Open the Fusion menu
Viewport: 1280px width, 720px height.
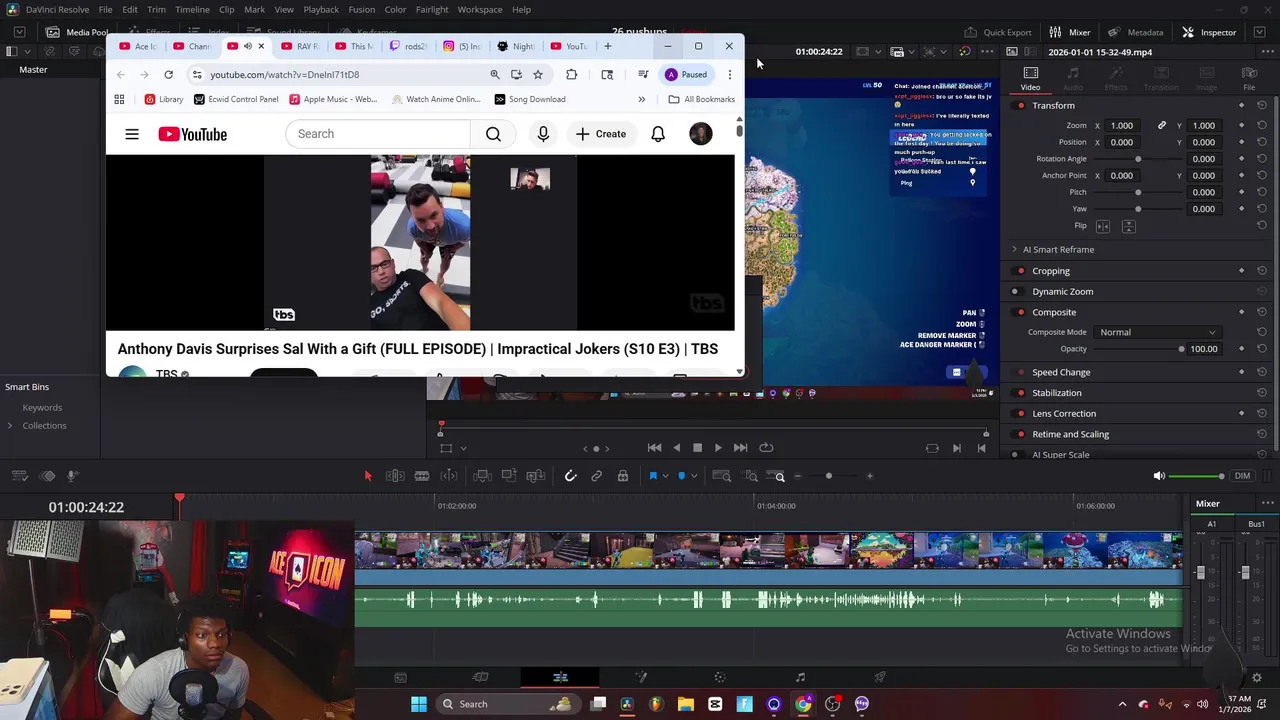point(361,10)
